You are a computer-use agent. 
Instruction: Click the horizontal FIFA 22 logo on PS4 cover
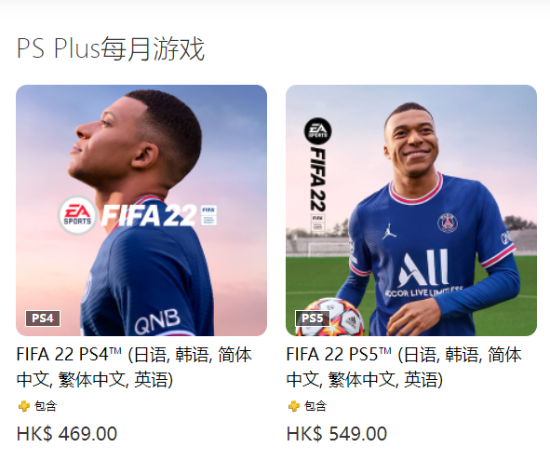(x=149, y=215)
